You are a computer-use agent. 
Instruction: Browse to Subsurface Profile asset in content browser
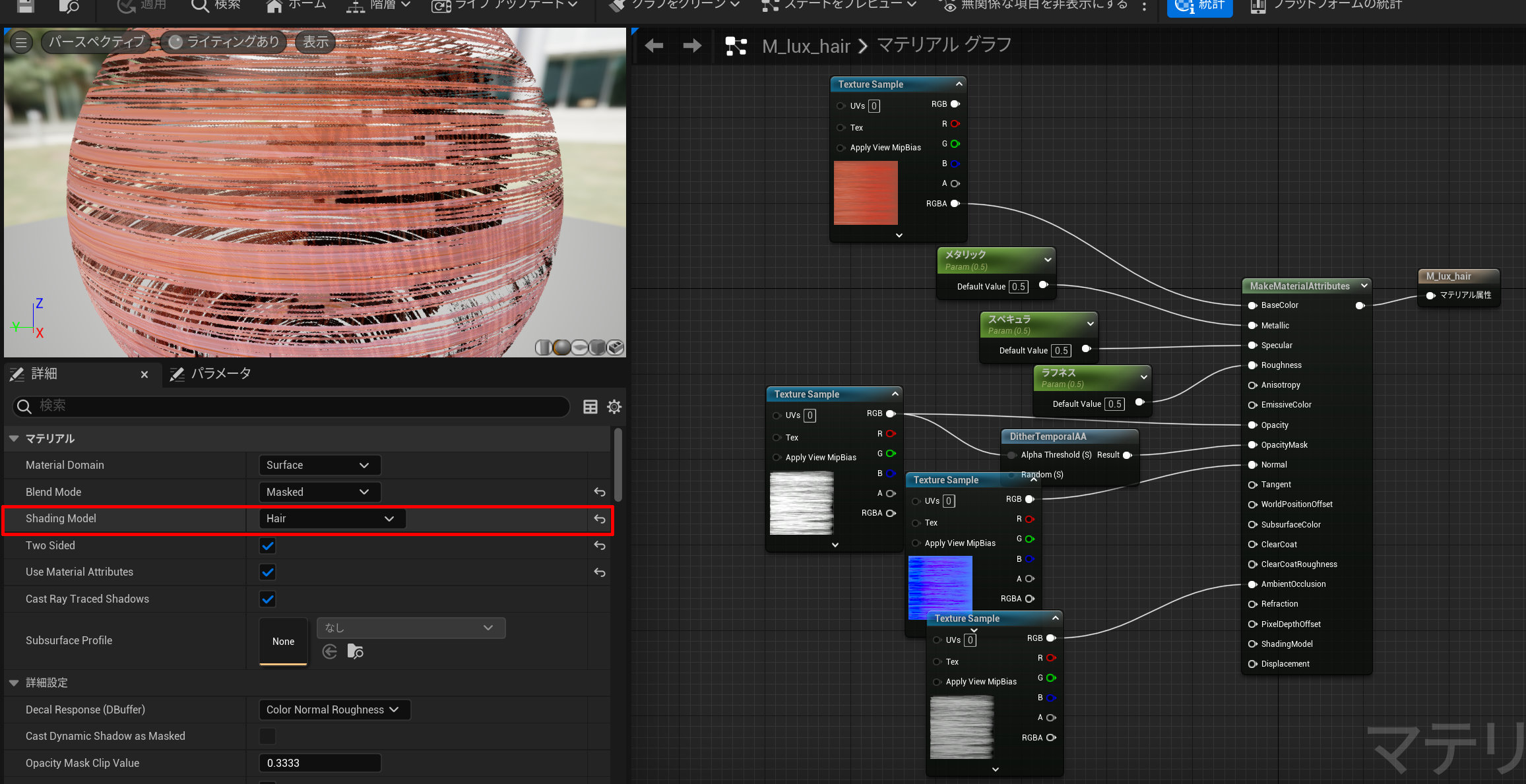point(355,651)
